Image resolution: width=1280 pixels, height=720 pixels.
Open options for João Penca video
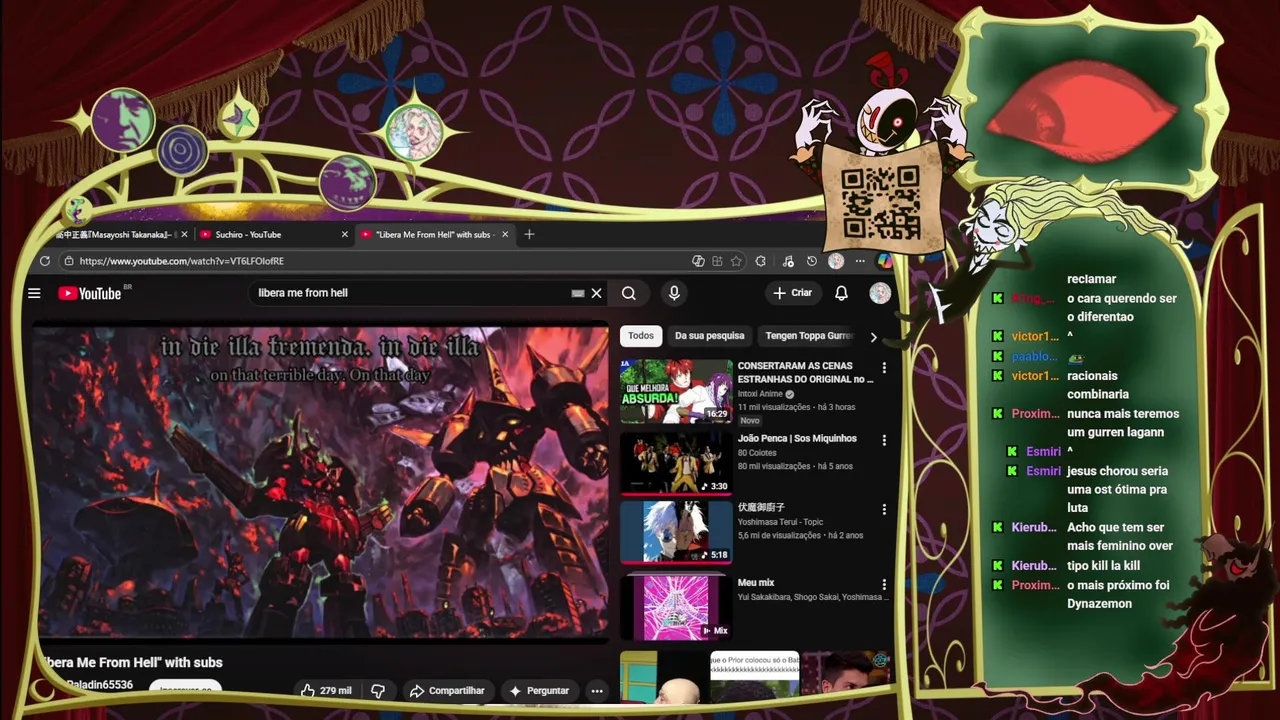tap(884, 440)
